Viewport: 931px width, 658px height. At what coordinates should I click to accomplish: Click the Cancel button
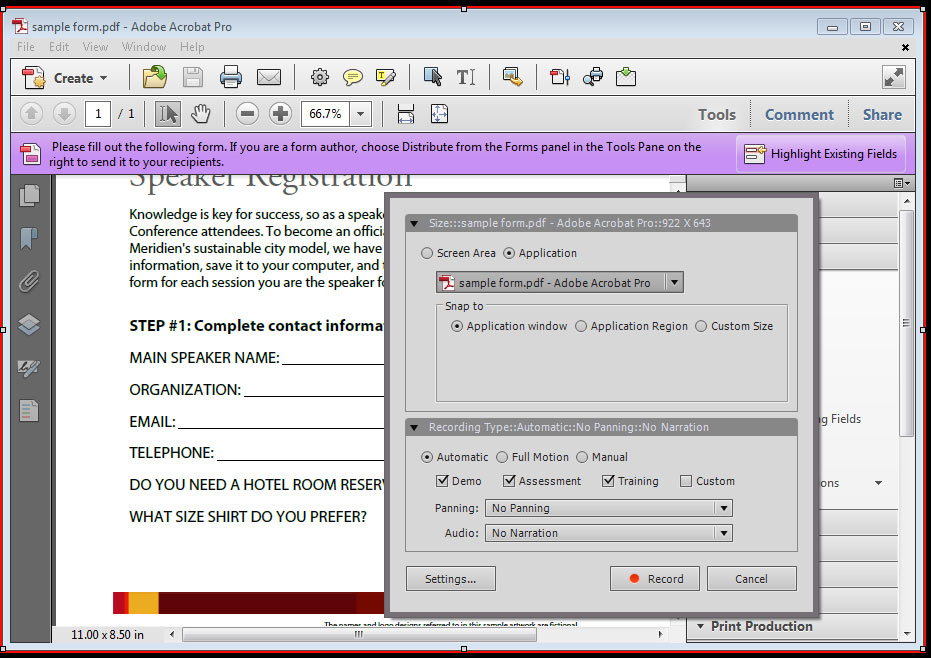click(752, 579)
